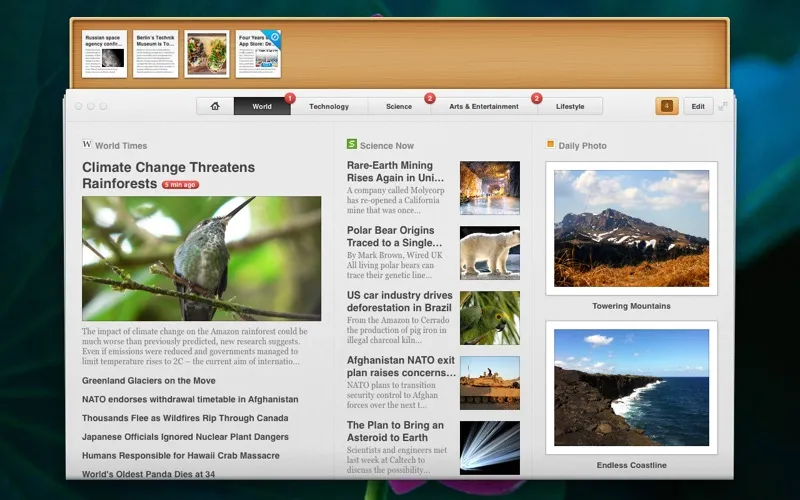Screen dimensions: 800x500
Task: Open the Endless Coastline photo
Action: (632, 387)
